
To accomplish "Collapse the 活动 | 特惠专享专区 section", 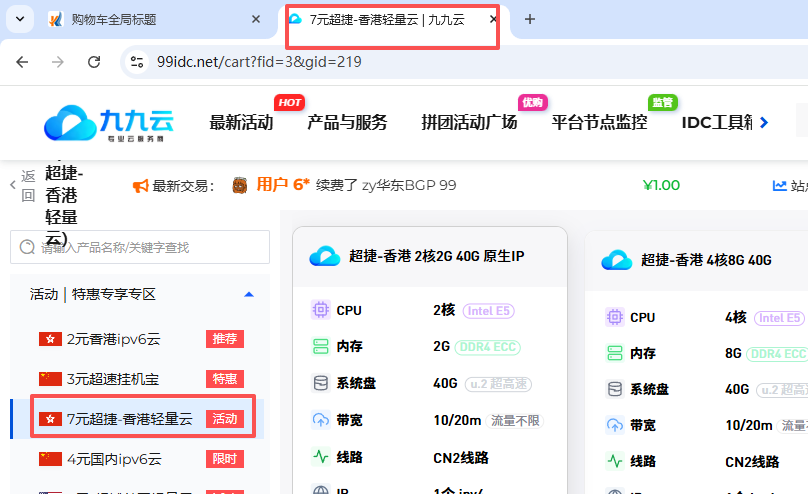I will tap(249, 295).
